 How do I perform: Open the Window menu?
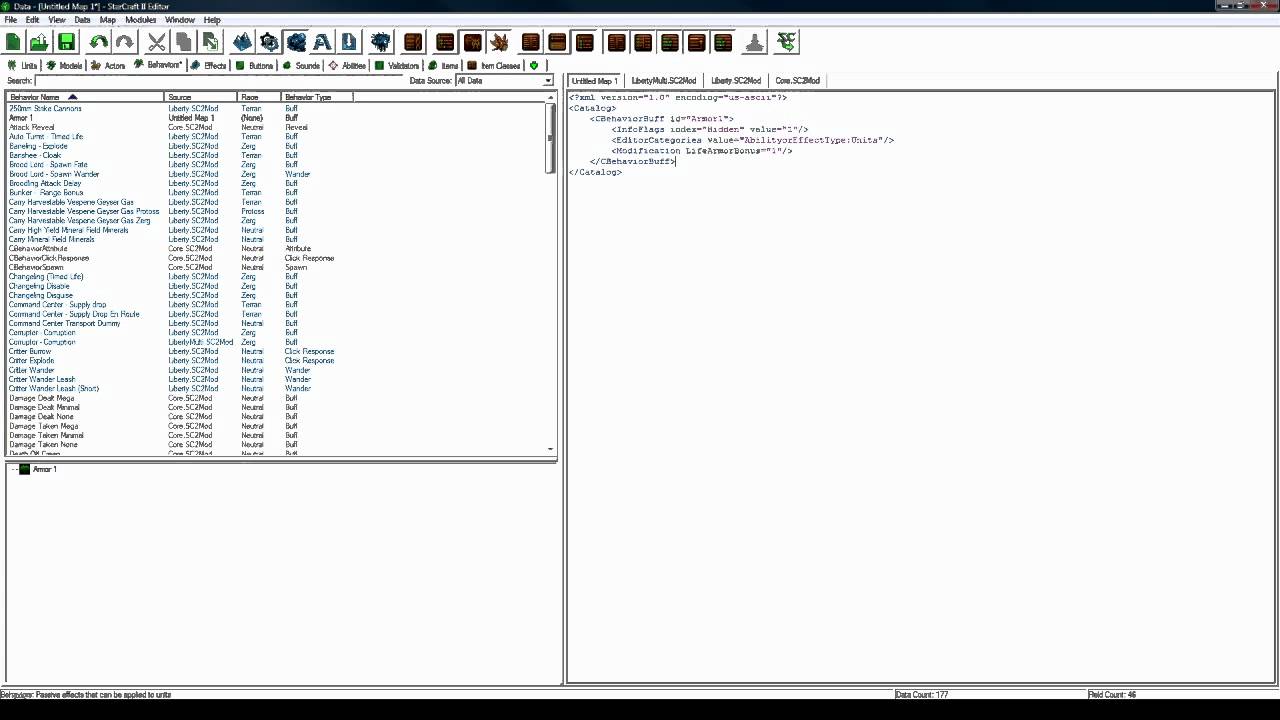[x=180, y=20]
